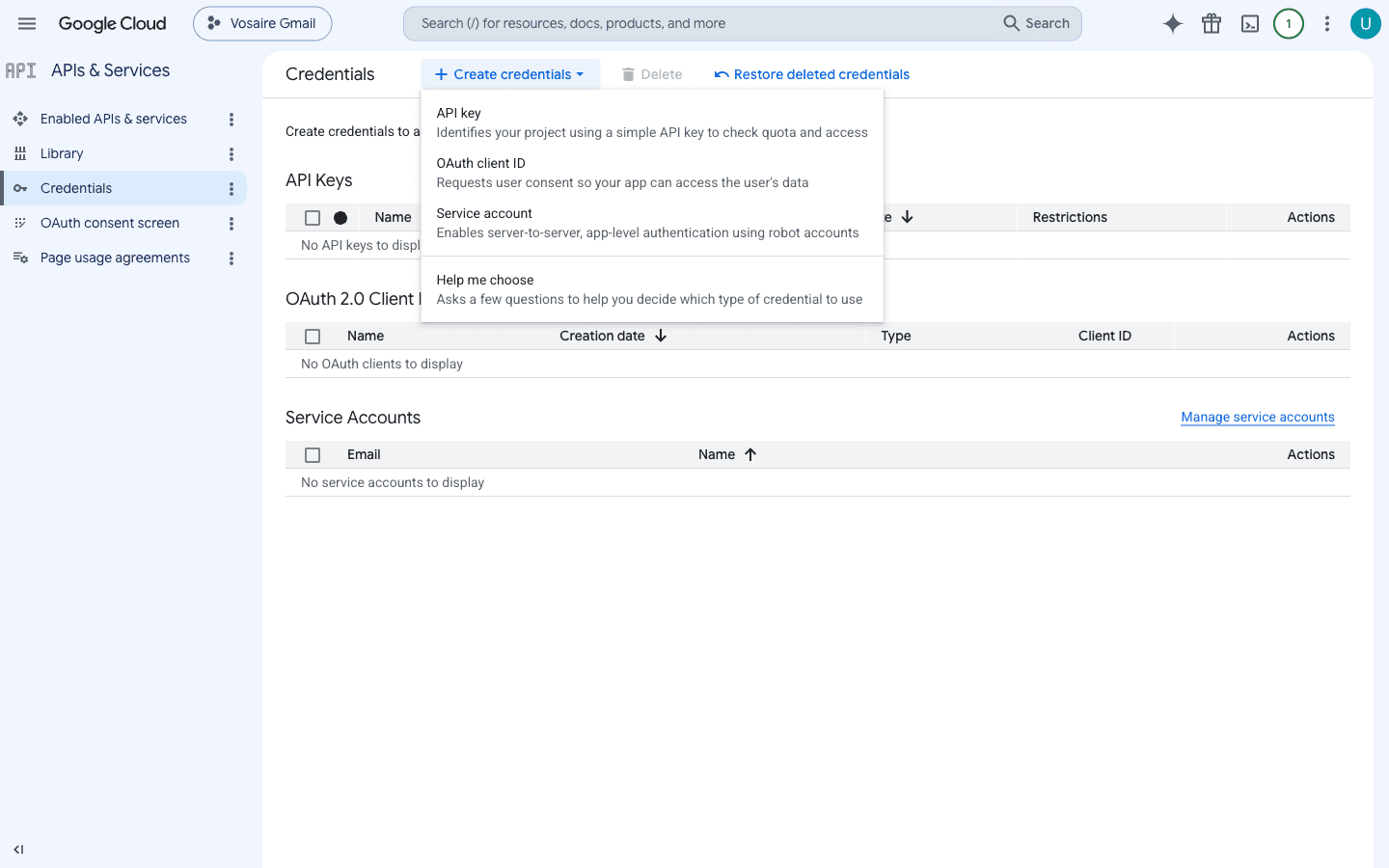The image size is (1389, 868).
Task: Open more options for Enabled APIs & services
Action: (231, 120)
